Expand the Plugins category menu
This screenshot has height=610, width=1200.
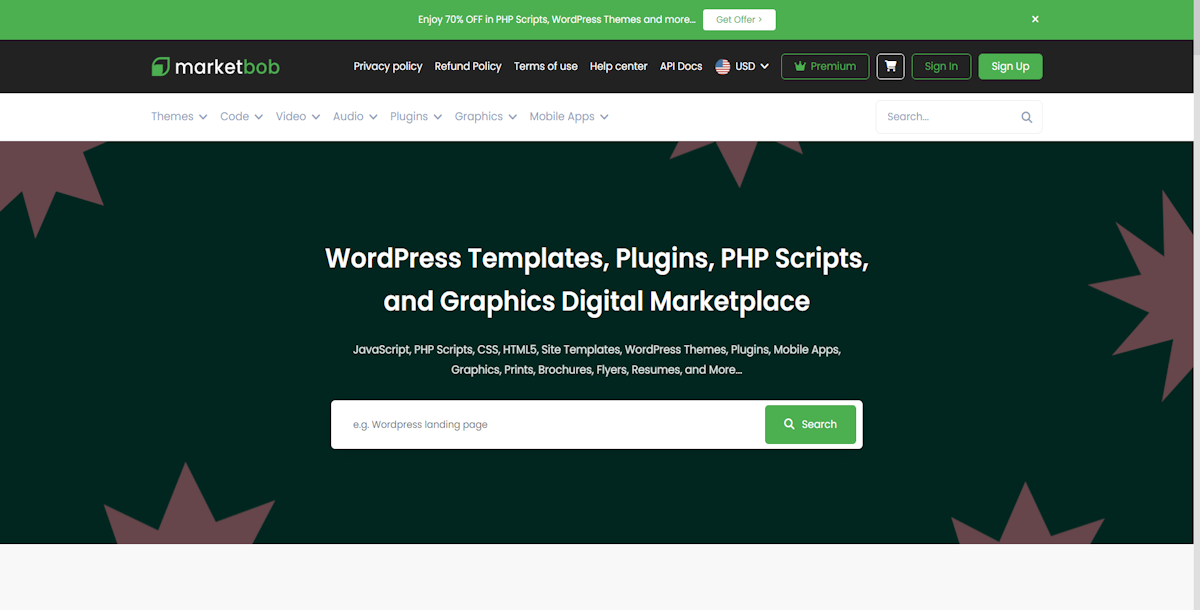(416, 117)
